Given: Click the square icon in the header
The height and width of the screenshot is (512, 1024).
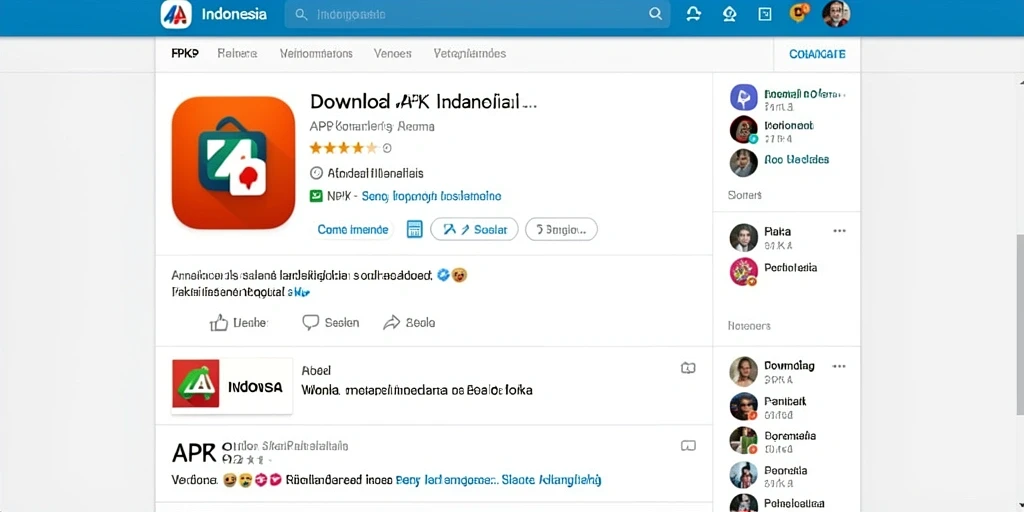Looking at the screenshot, I should tap(765, 14).
